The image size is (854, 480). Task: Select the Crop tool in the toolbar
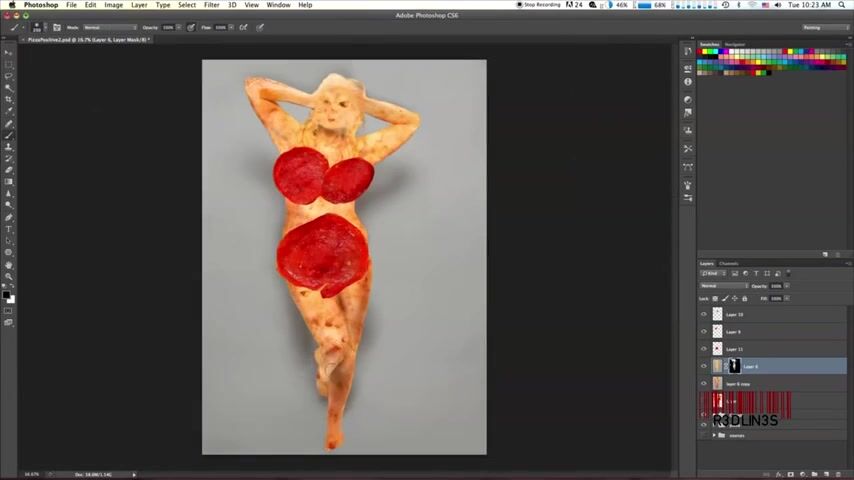[9, 100]
